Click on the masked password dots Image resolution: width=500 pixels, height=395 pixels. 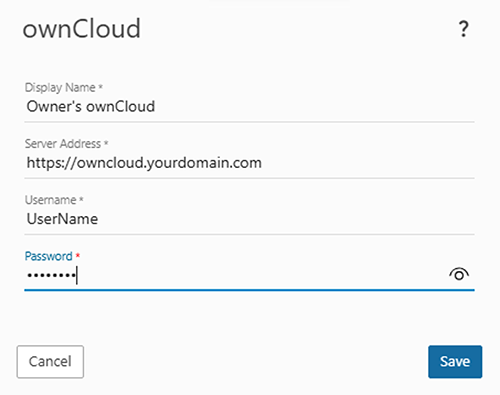tap(51, 275)
